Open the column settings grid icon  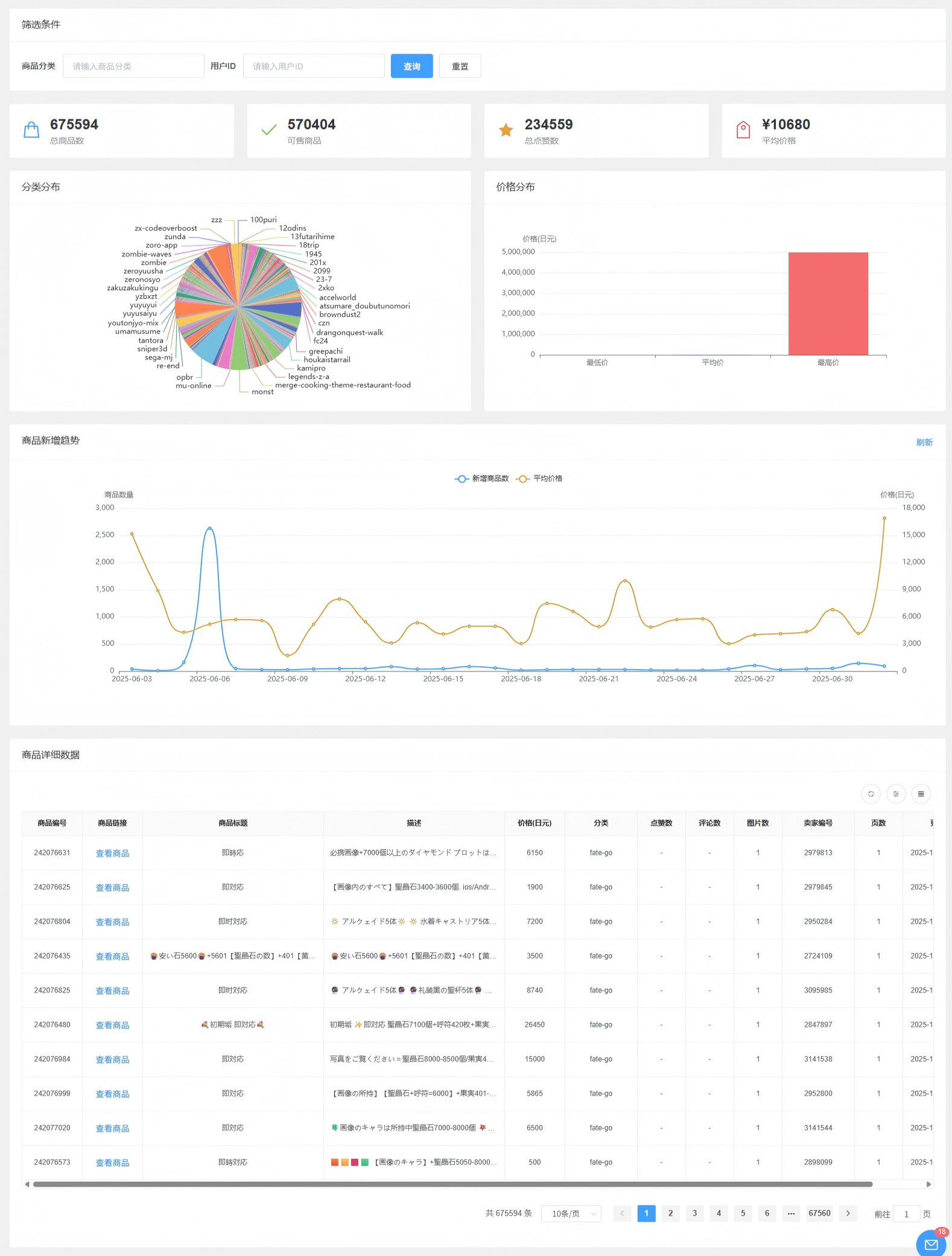pyautogui.click(x=921, y=794)
